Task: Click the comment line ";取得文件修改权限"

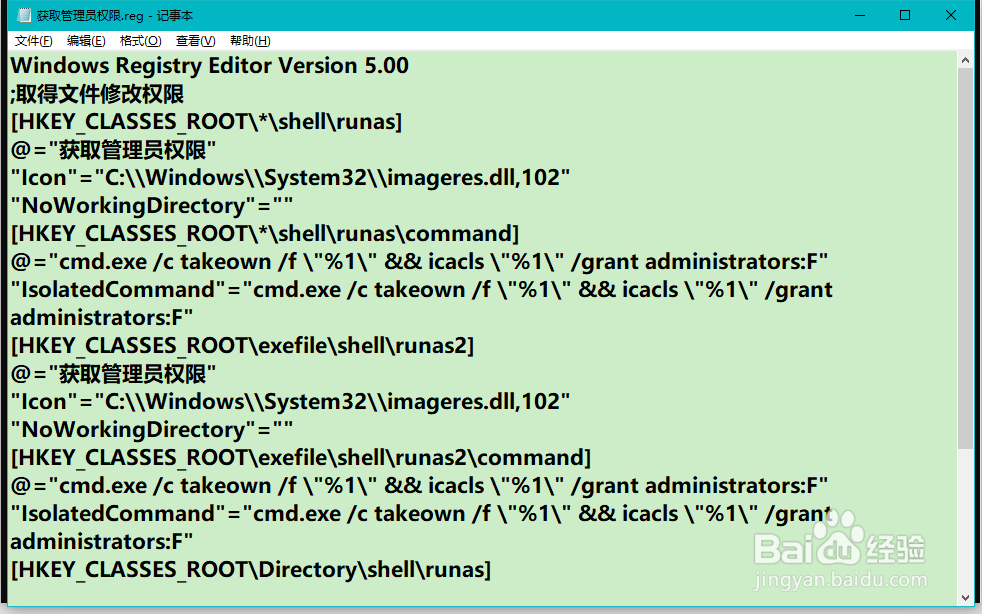Action: click(97, 94)
